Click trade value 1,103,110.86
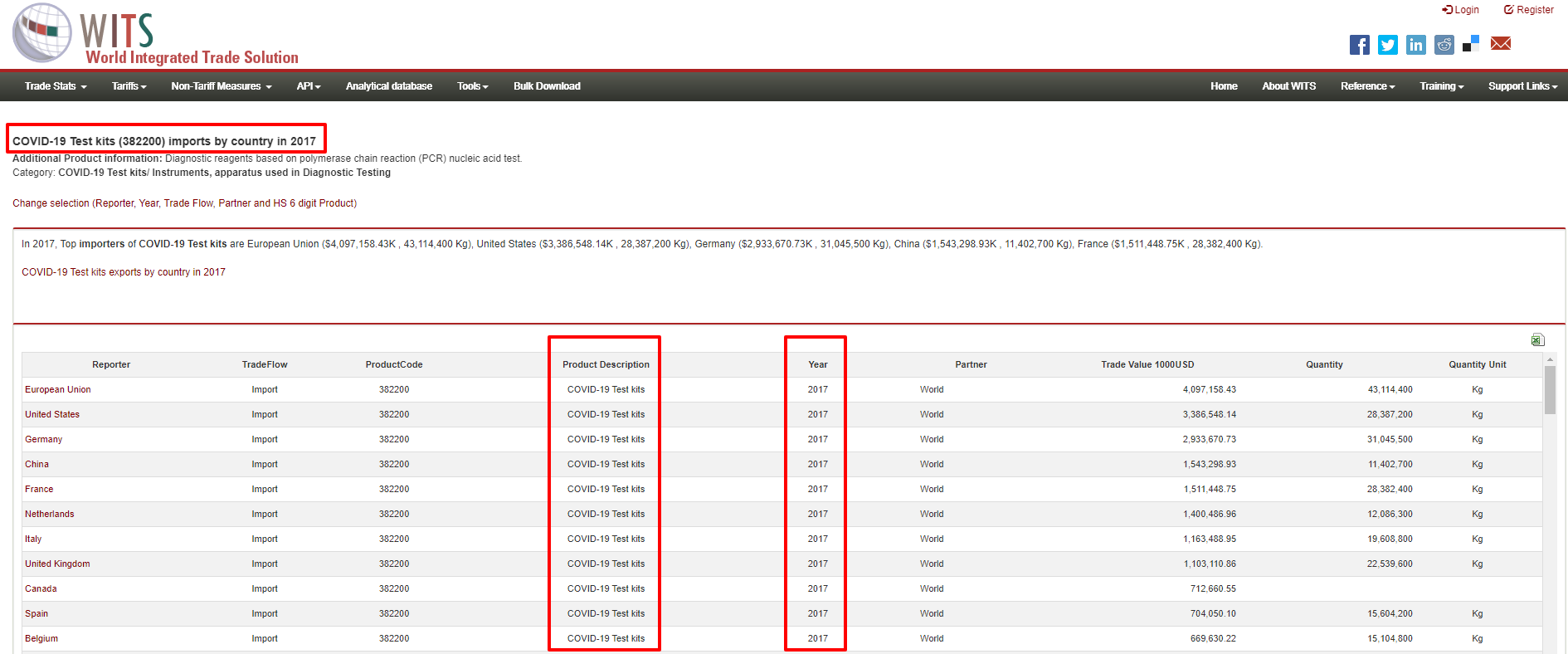 pos(1210,564)
